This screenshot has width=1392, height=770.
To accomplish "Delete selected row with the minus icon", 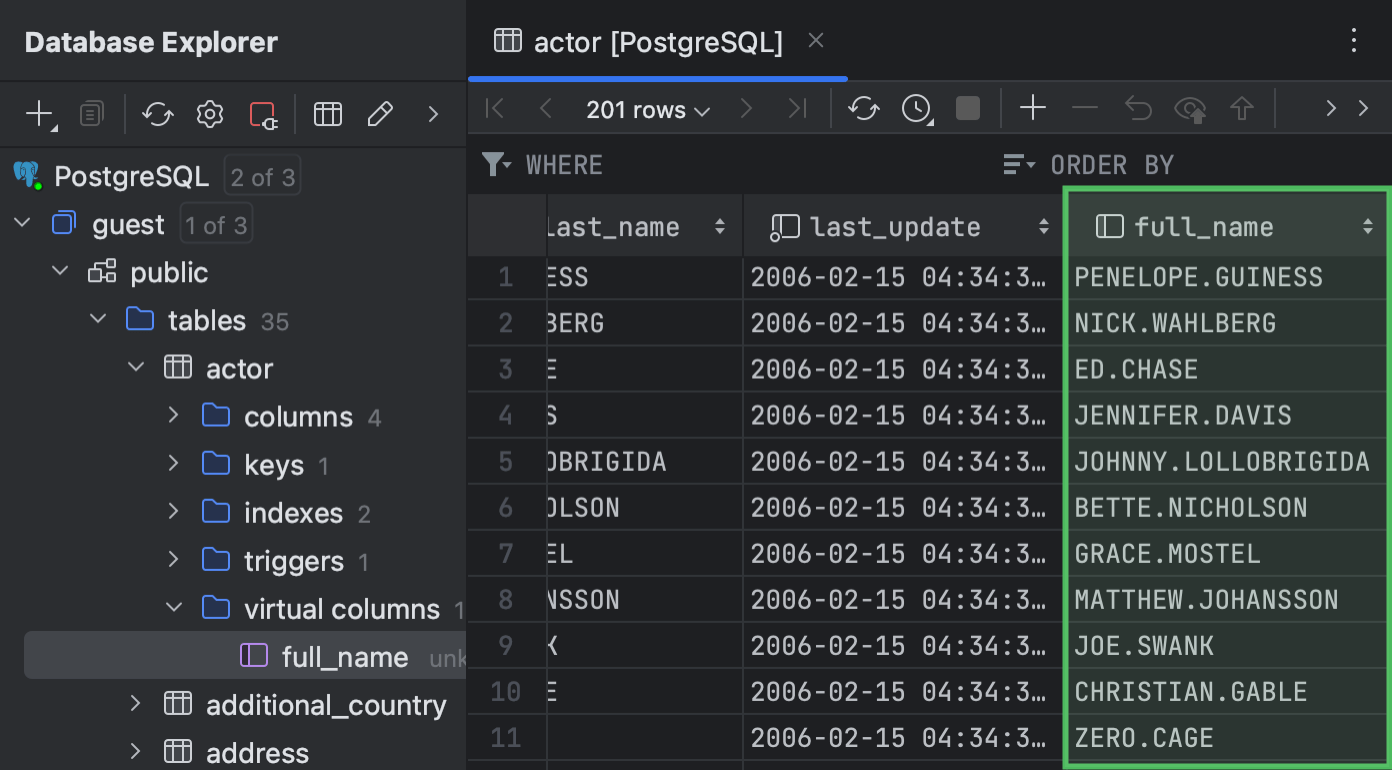I will pyautogui.click(x=1086, y=108).
